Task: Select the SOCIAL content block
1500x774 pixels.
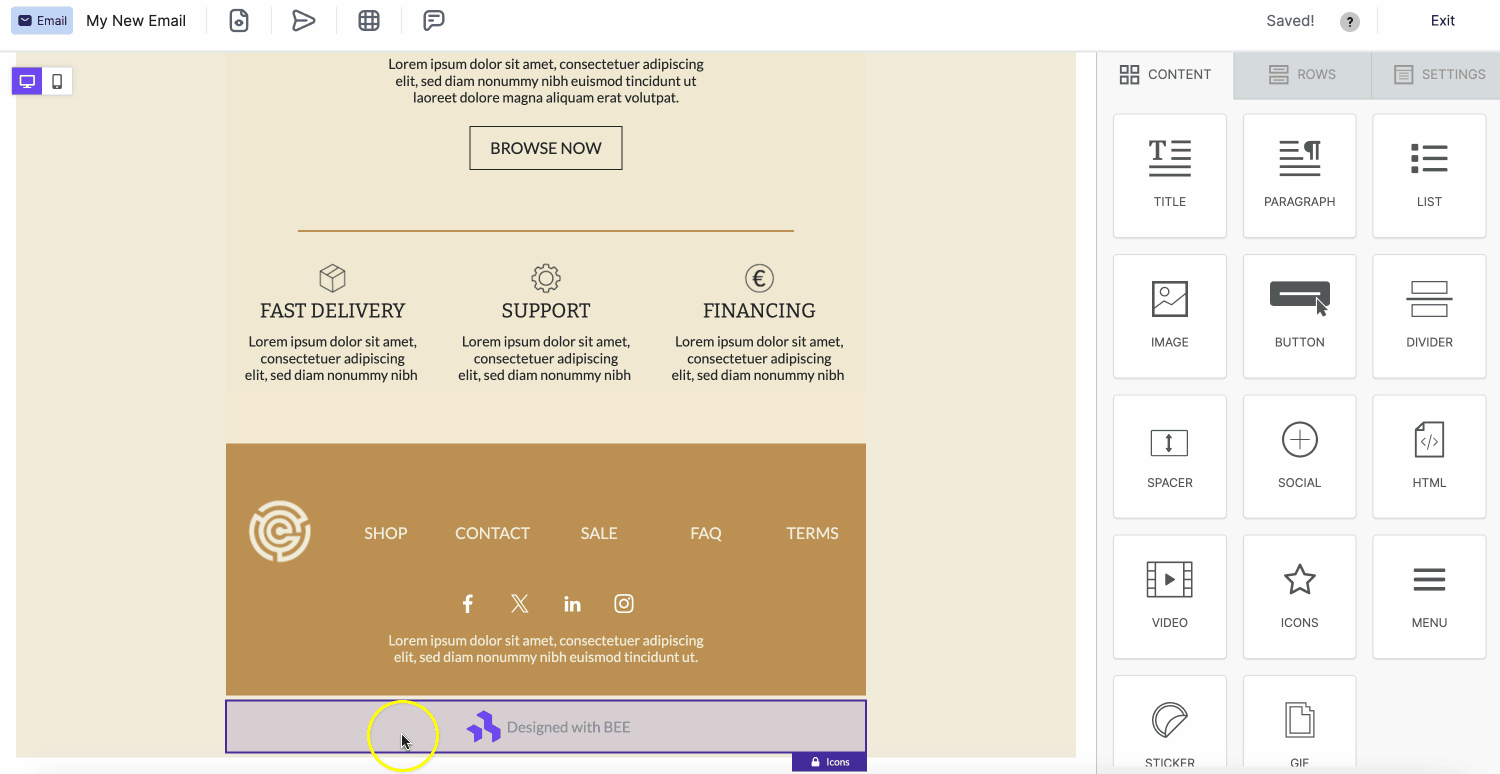Action: coord(1300,456)
